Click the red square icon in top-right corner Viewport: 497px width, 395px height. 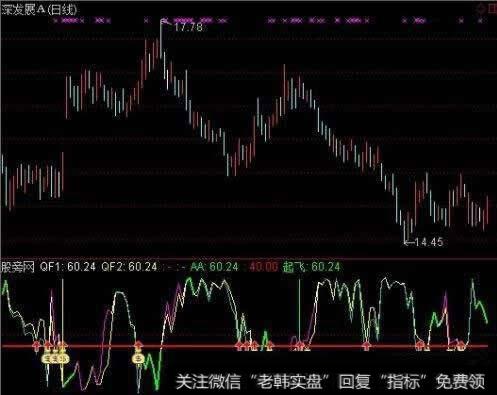click(x=493, y=9)
